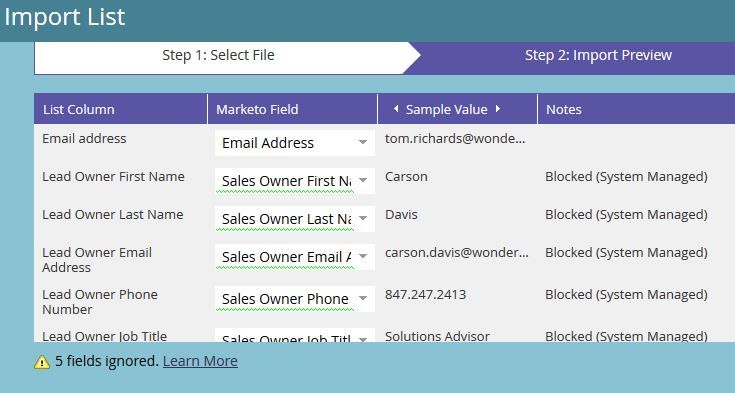Open the Sales Owner Last Name dropdown arrow
Screen dimensions: 735x393
point(363,219)
